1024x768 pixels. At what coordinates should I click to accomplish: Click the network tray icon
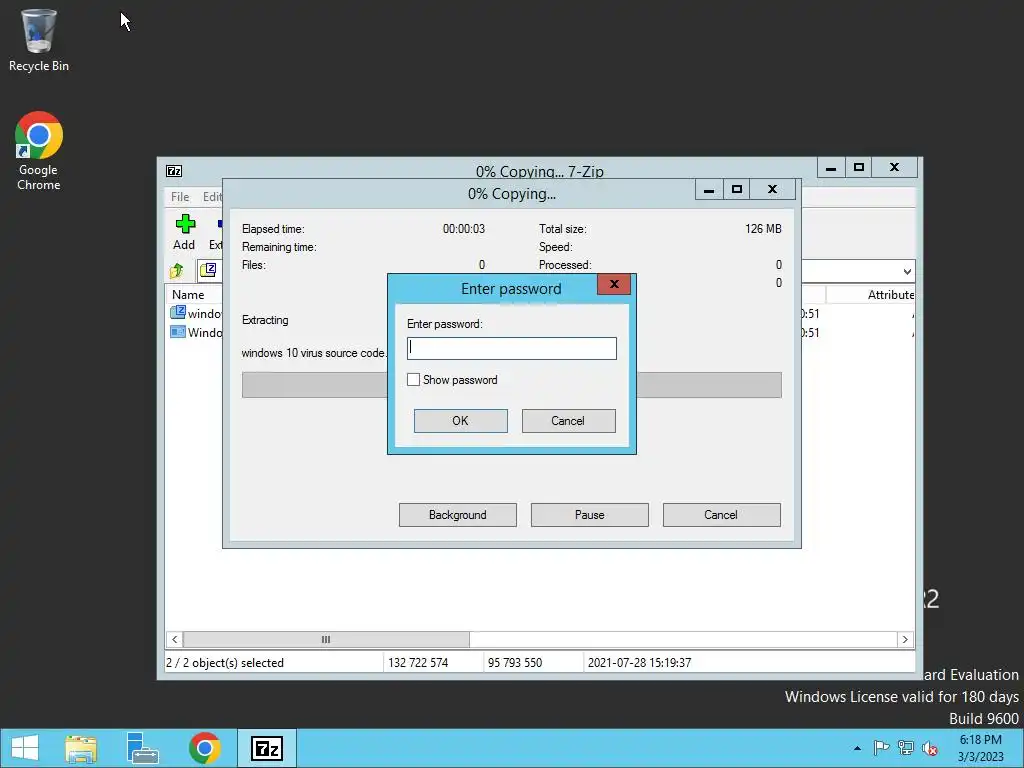tap(906, 748)
